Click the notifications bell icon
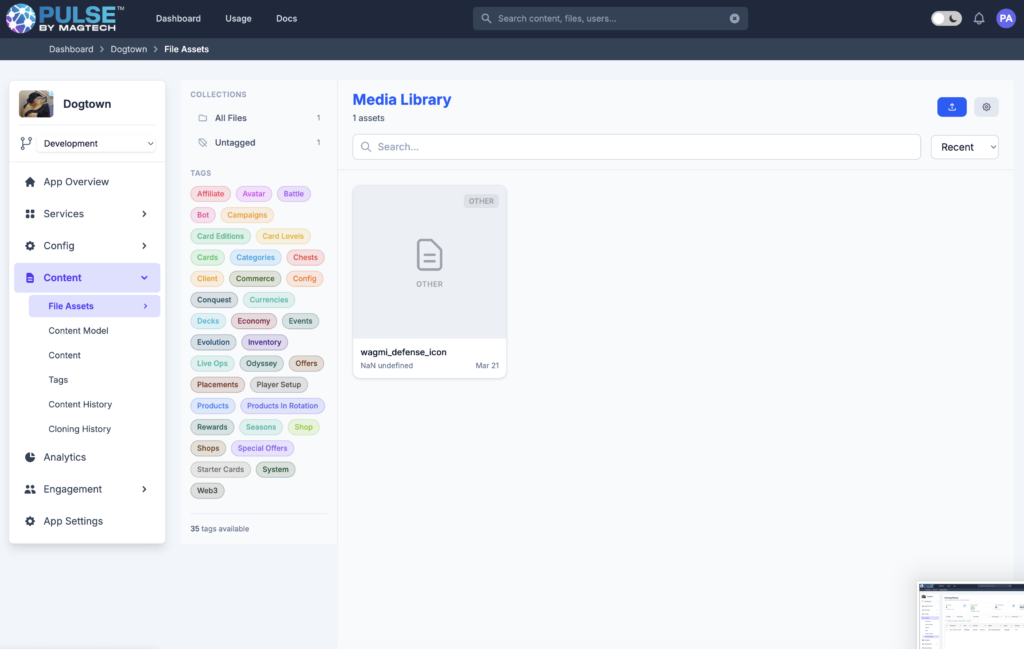This screenshot has width=1024, height=649. [979, 18]
